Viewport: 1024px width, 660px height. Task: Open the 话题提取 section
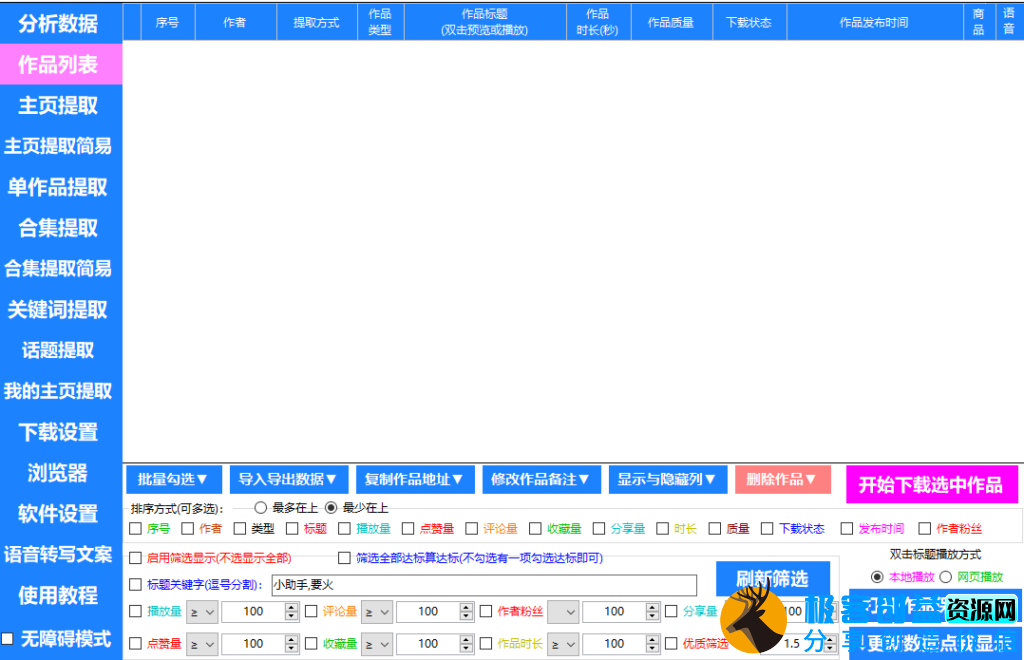point(60,350)
